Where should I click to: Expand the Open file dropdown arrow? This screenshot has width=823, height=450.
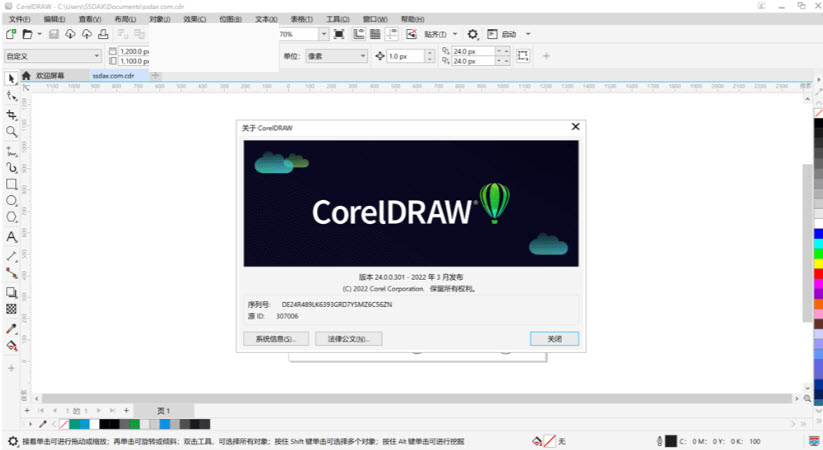coord(39,34)
